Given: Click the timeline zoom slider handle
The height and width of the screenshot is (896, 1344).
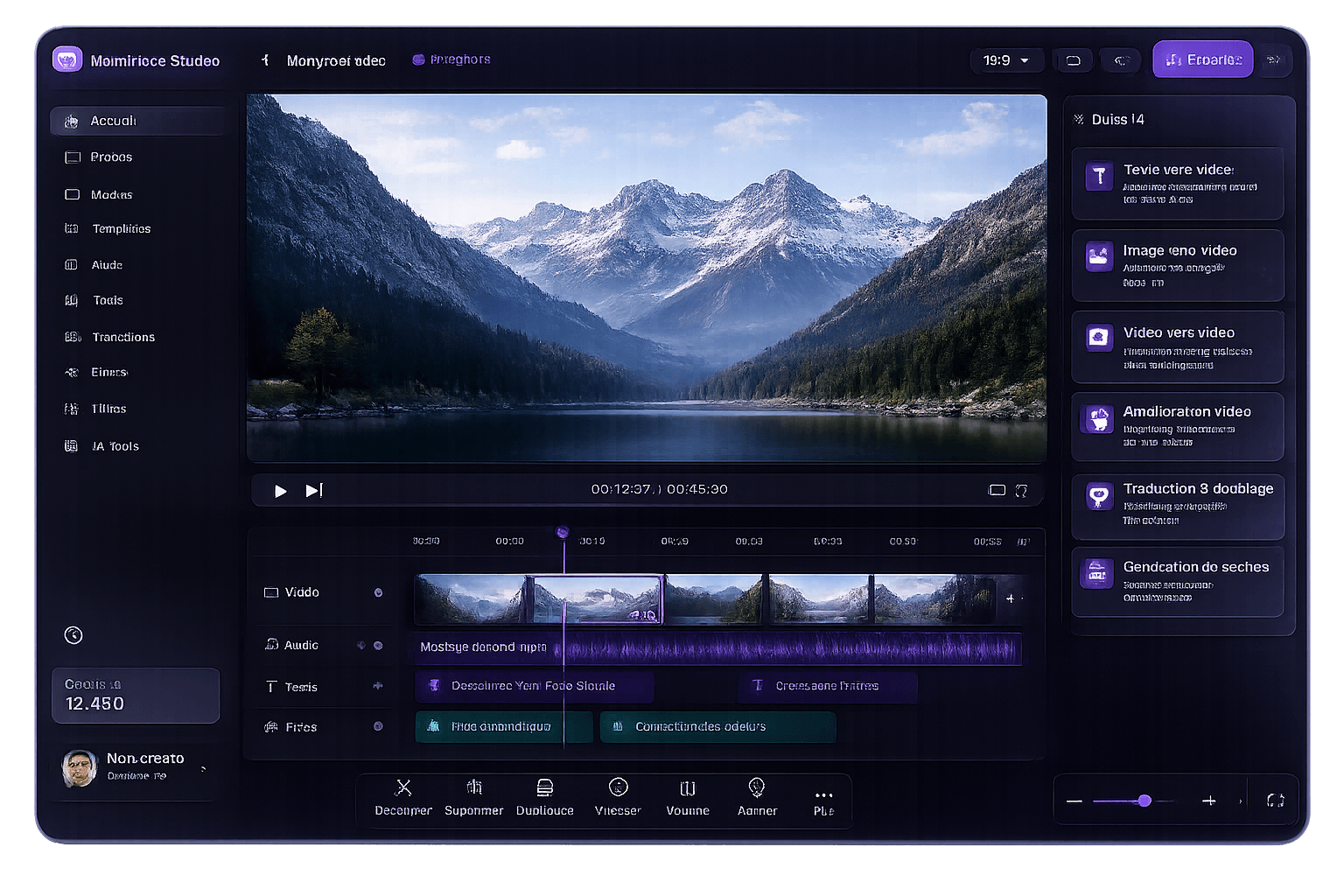Looking at the screenshot, I should coord(1144,801).
